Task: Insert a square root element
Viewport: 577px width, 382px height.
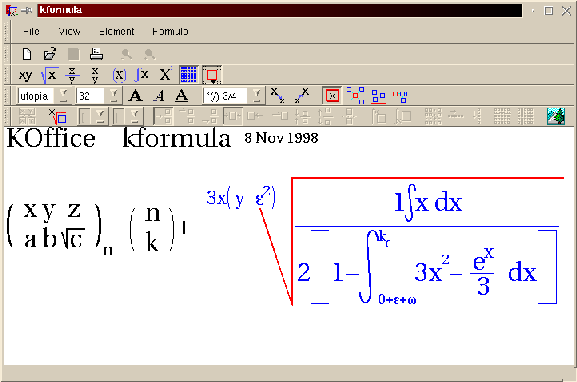Action: (x=50, y=75)
